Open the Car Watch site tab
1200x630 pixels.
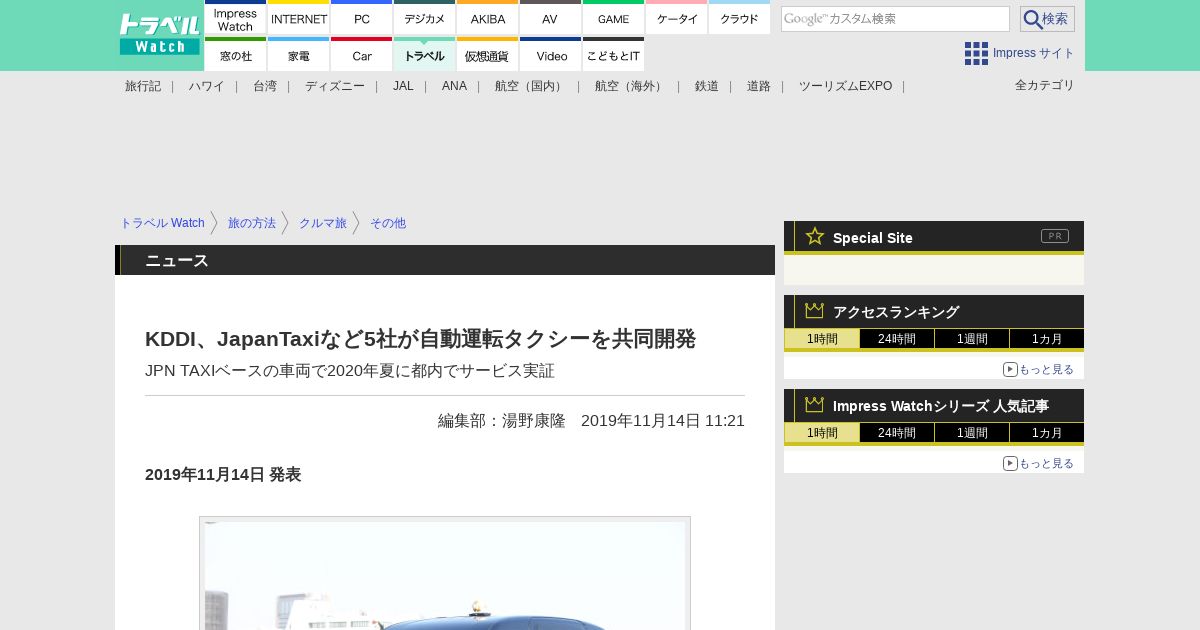pyautogui.click(x=362, y=55)
